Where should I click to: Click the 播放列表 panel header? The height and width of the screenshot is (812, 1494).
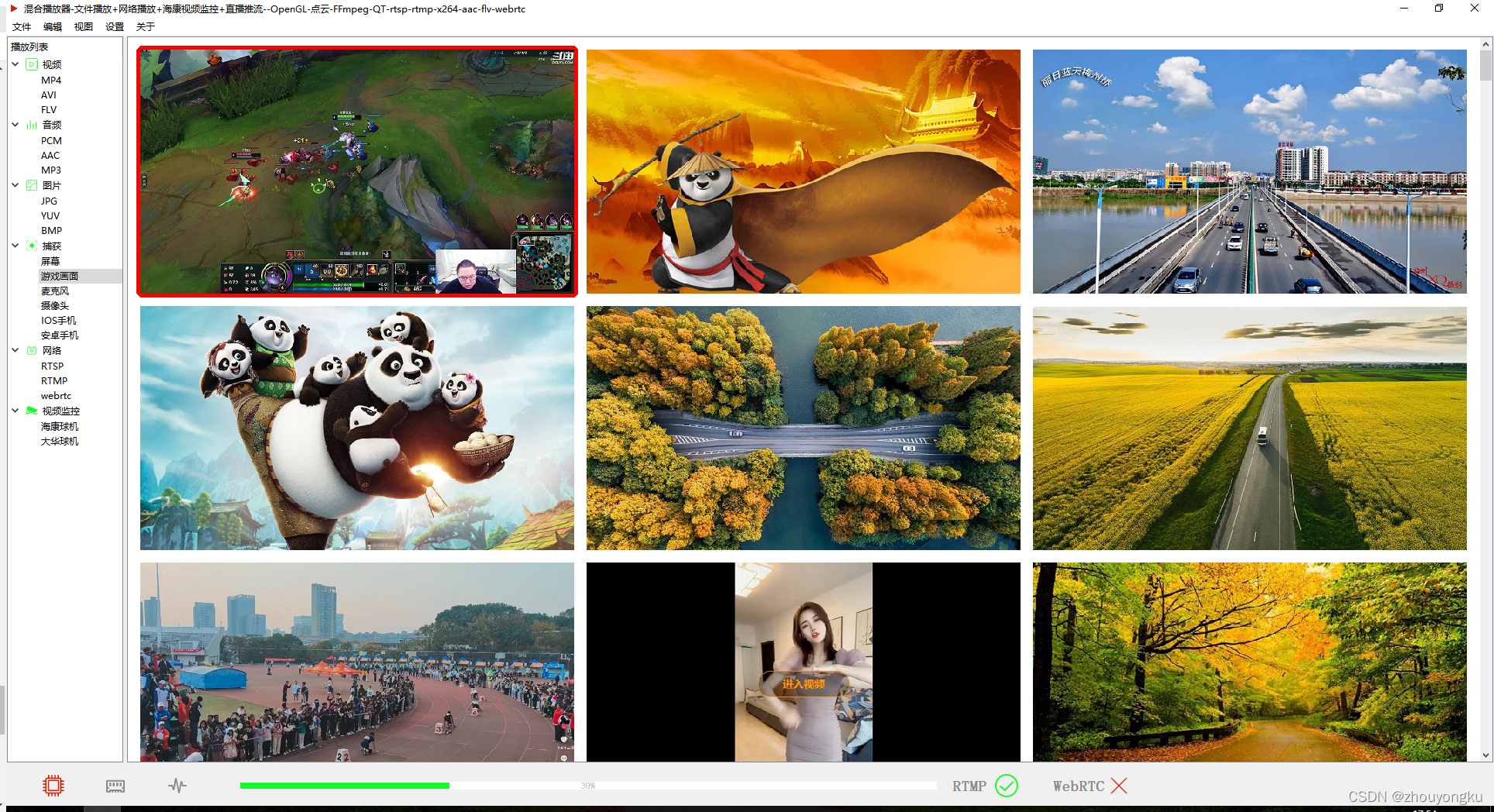tap(29, 46)
